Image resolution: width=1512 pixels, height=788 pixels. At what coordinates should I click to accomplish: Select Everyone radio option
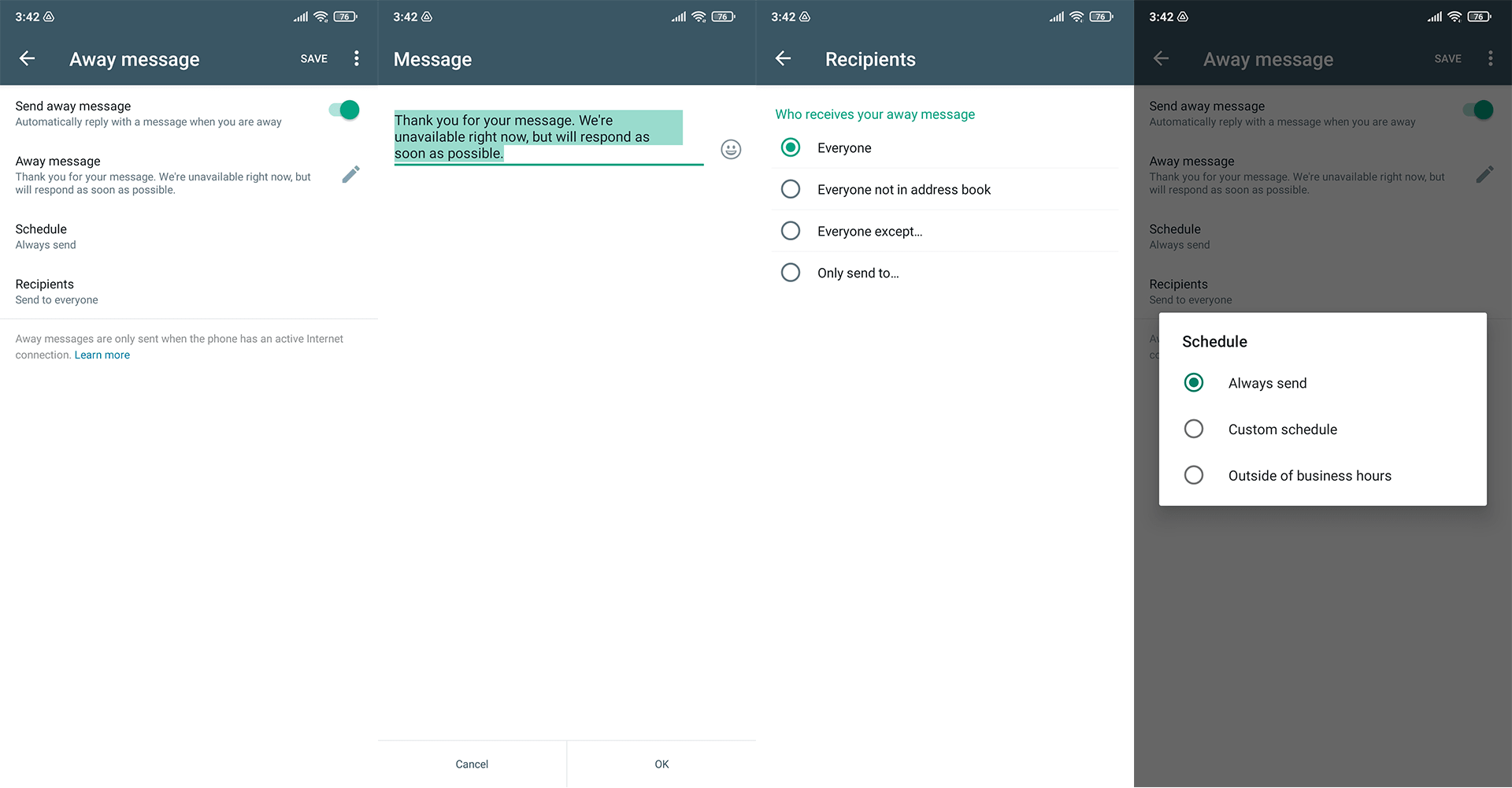tap(945, 147)
